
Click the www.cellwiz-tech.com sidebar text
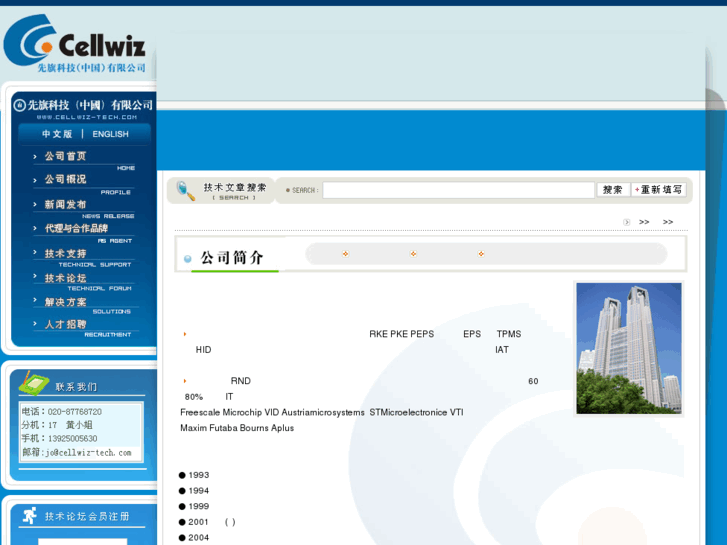click(x=87, y=117)
